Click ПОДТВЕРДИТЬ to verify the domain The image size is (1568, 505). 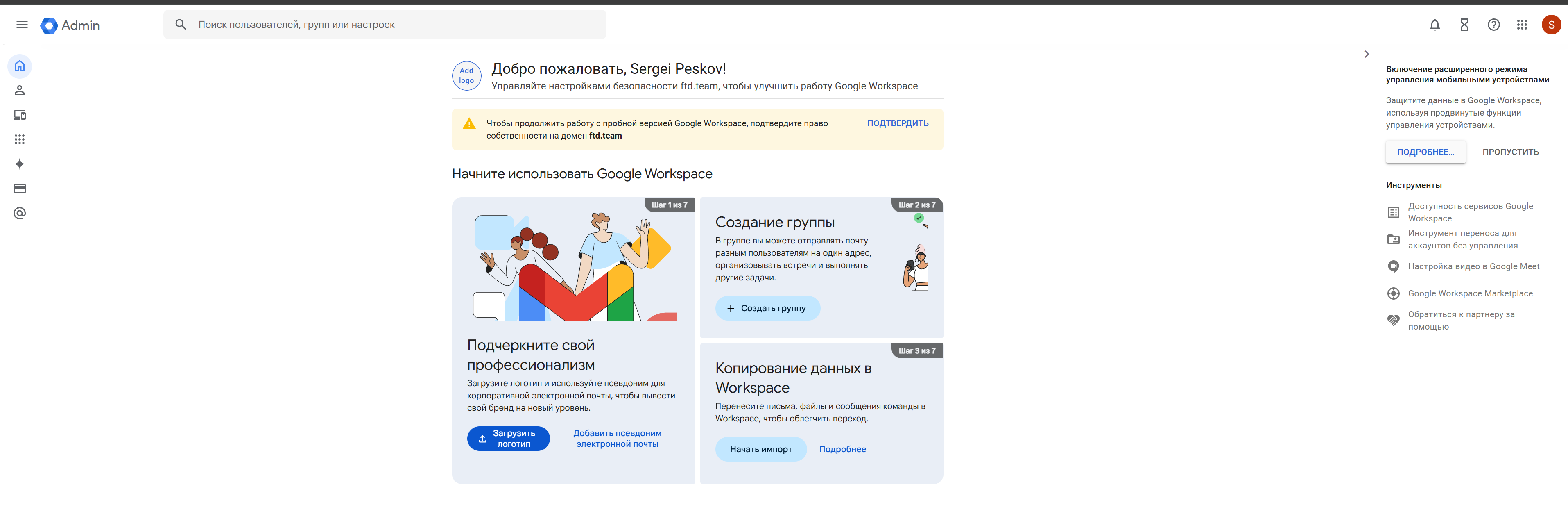pyautogui.click(x=897, y=124)
